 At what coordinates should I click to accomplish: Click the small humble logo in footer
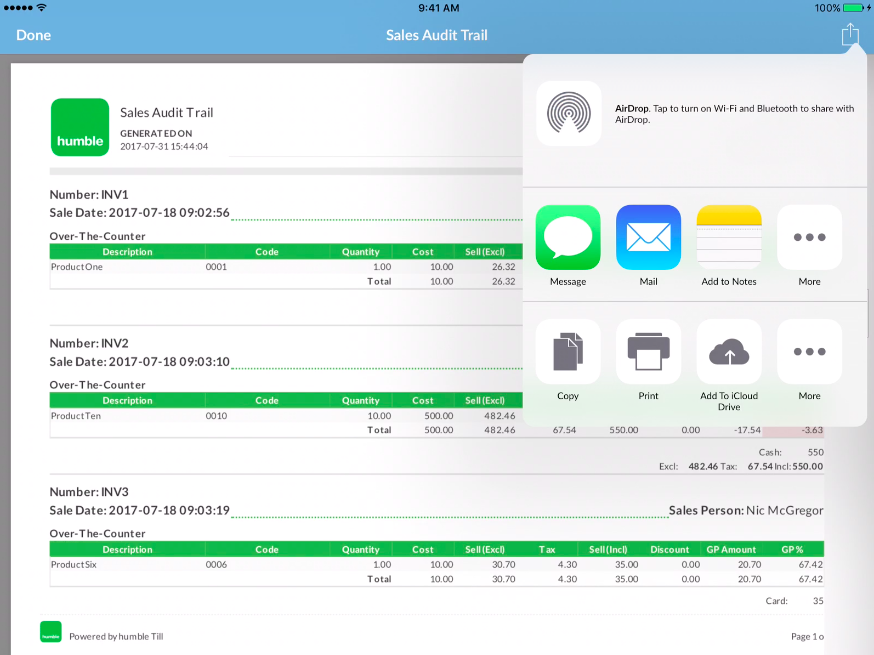pos(51,632)
